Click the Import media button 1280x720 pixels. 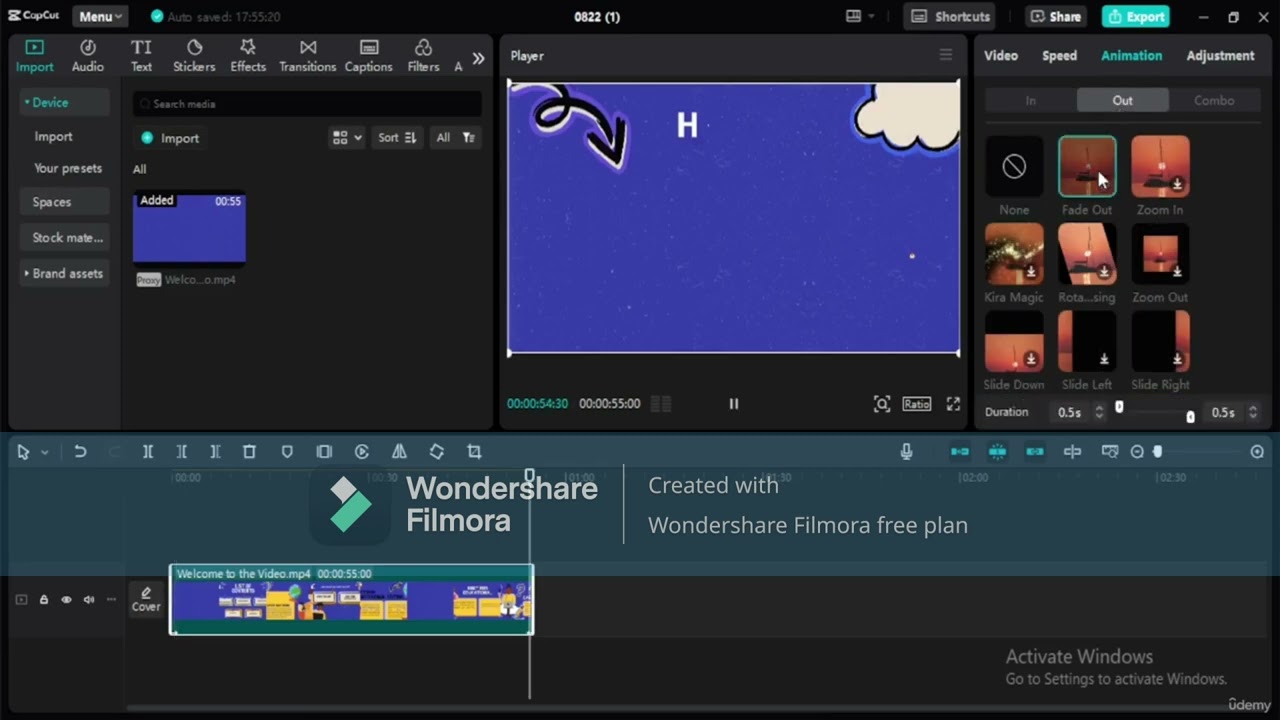(170, 138)
